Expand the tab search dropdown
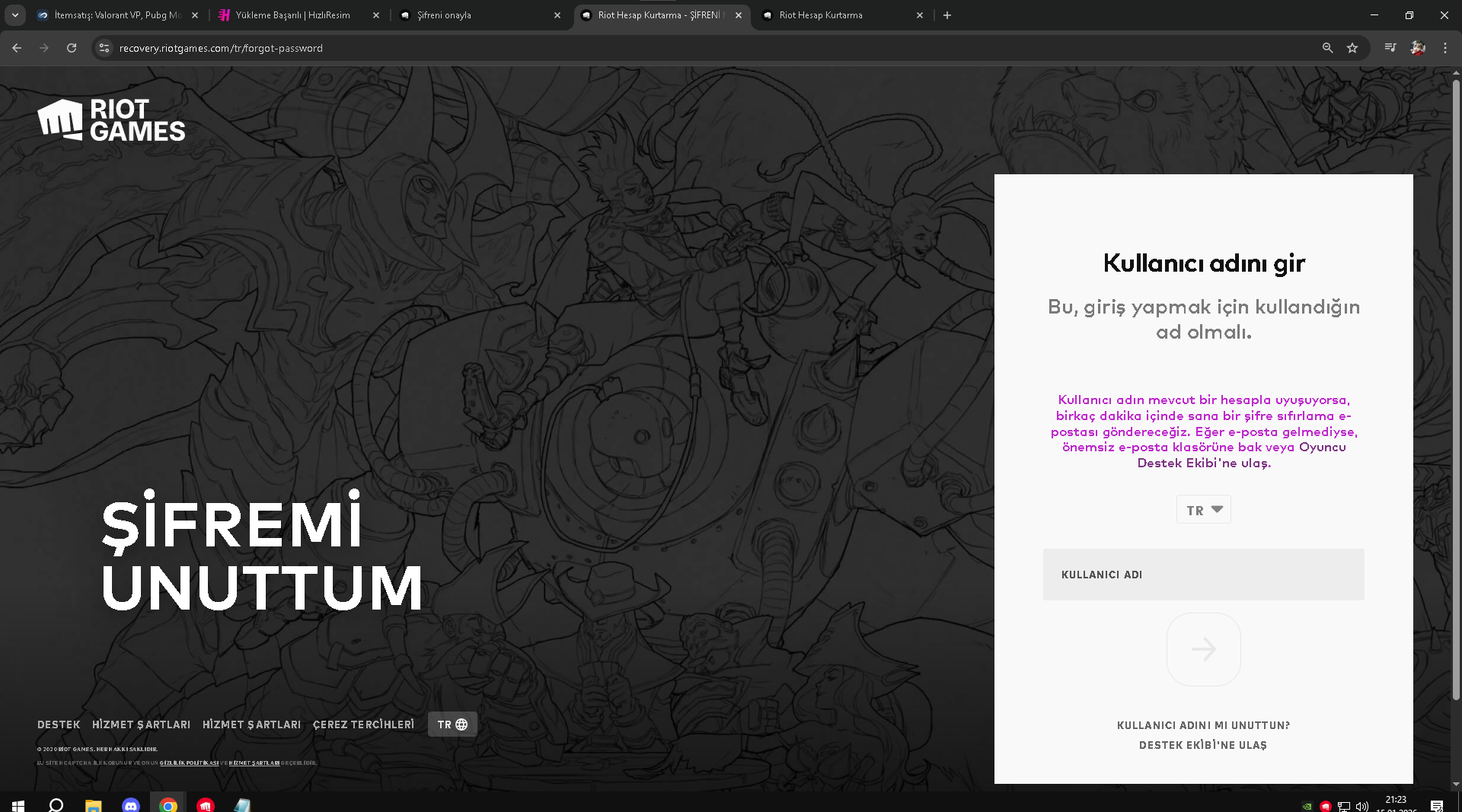The image size is (1462, 812). (15, 15)
